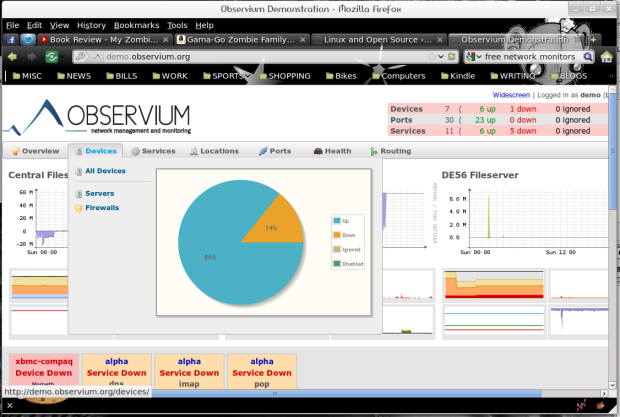Open the new tab plus button

pyautogui.click(x=594, y=40)
